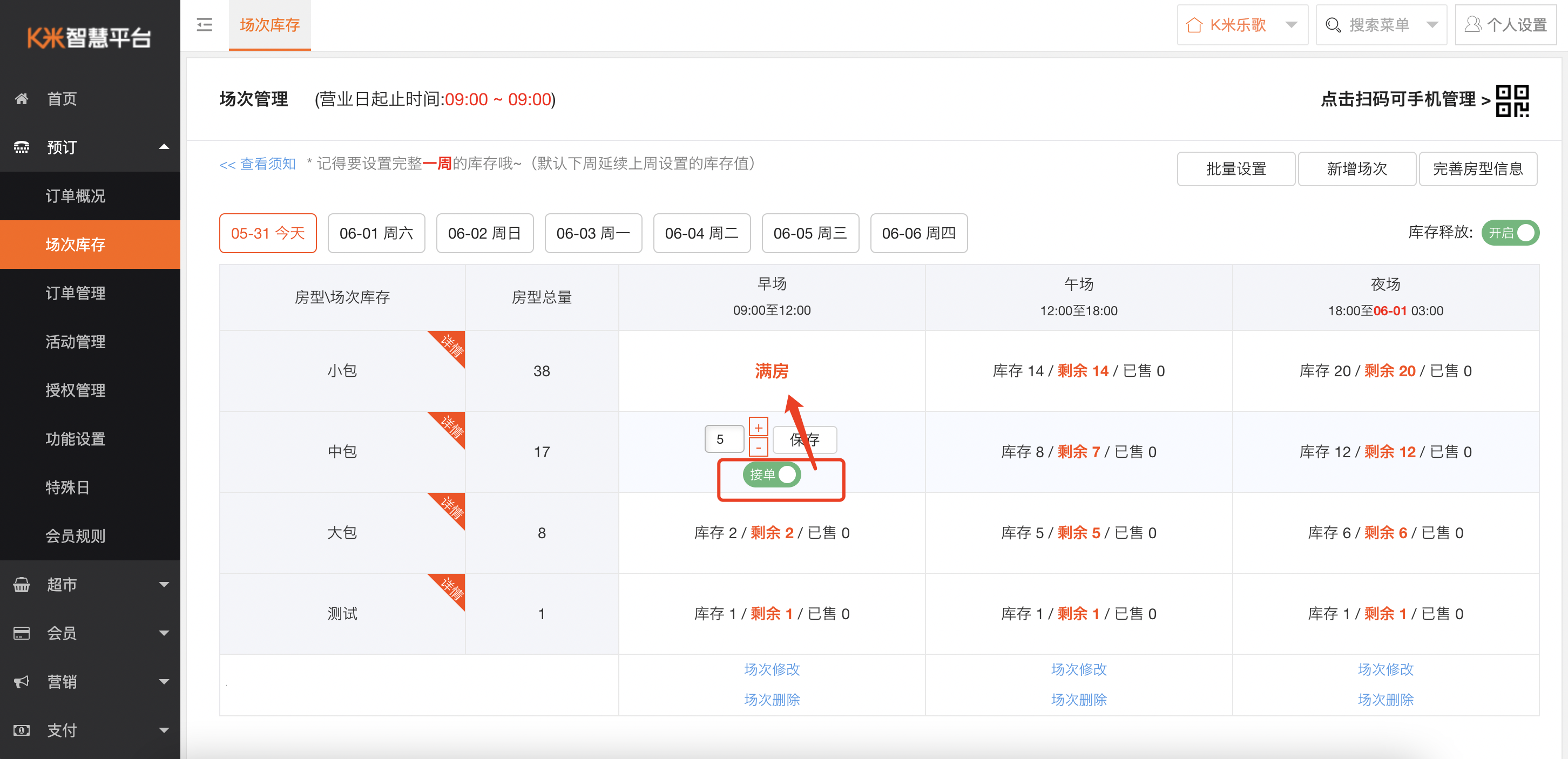Open 功能设置 in the sidebar

pos(90,439)
